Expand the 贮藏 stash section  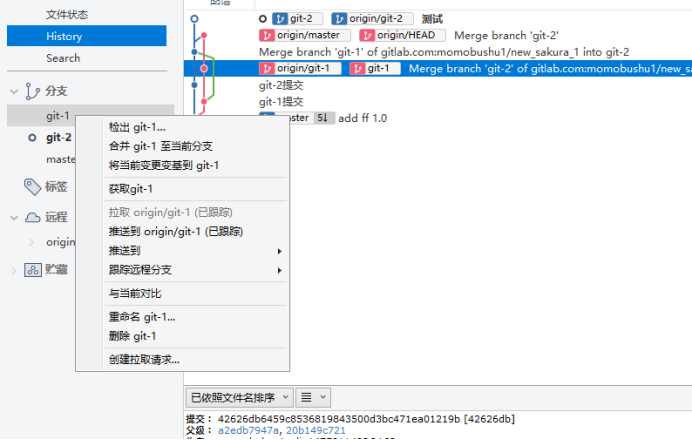[14, 270]
